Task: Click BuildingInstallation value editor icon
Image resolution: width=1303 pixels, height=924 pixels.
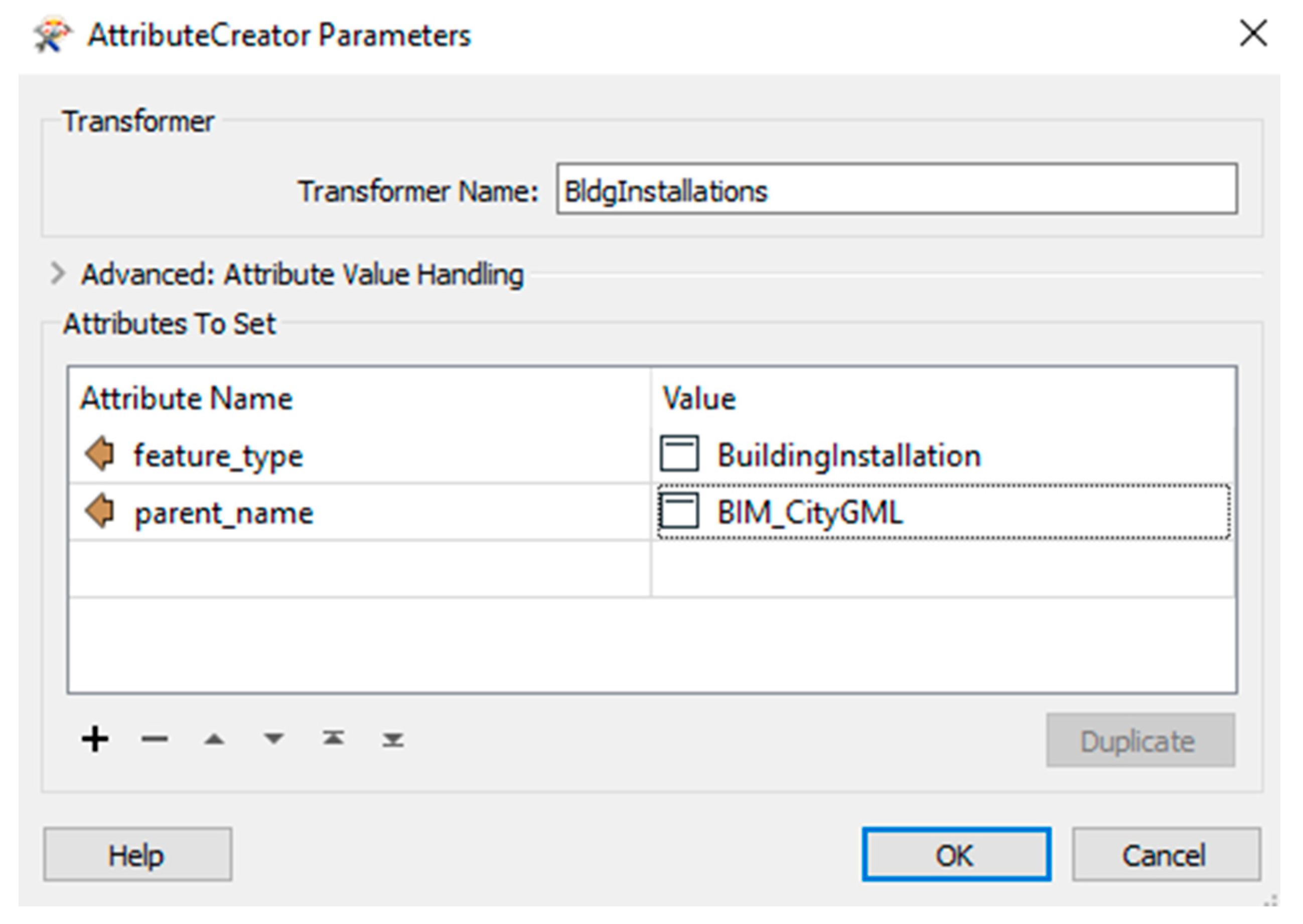Action: click(x=679, y=453)
